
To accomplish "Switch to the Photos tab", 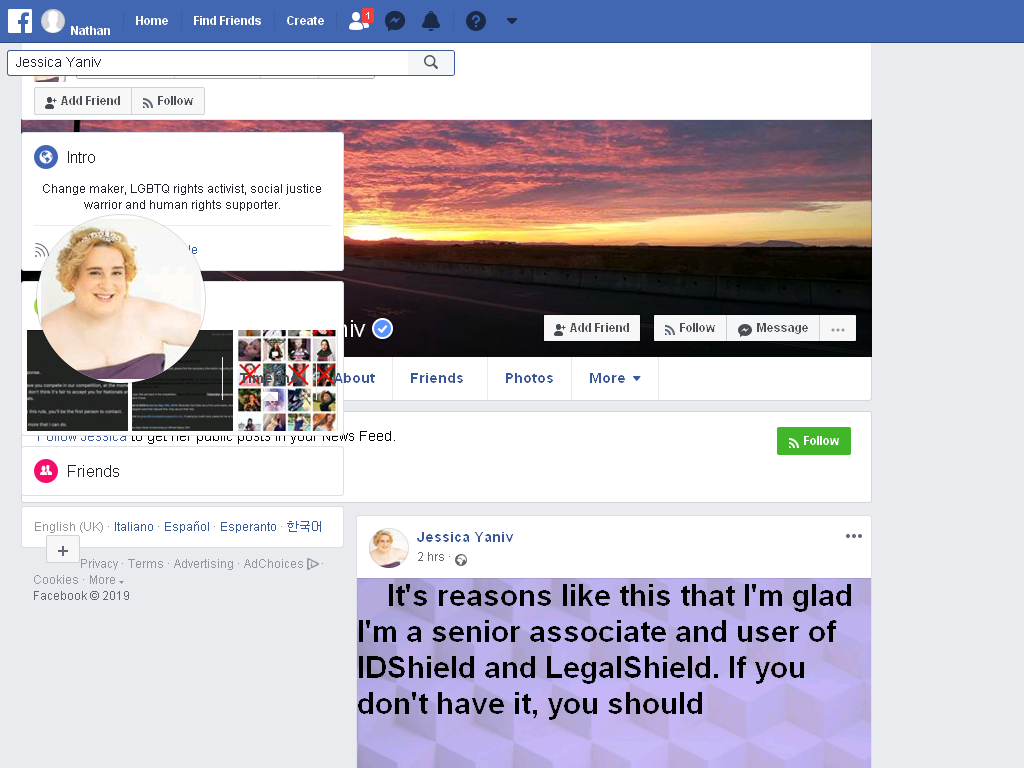I will pyautogui.click(x=529, y=378).
